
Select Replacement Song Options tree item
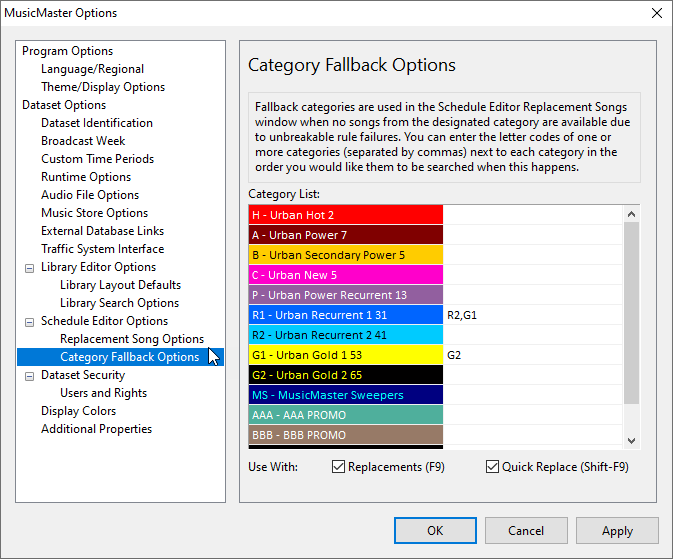coord(132,339)
